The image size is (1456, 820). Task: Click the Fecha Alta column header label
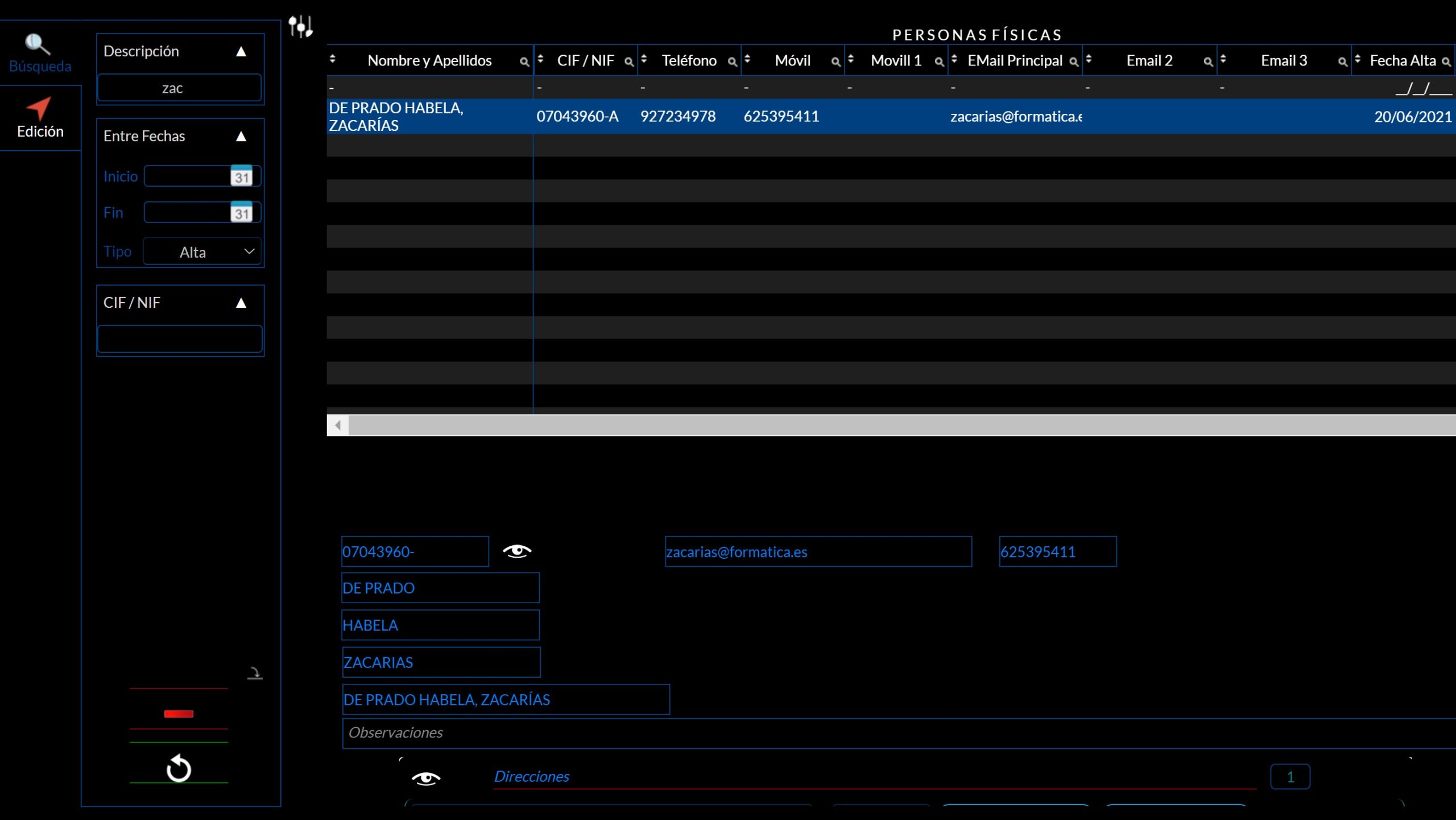(1403, 60)
